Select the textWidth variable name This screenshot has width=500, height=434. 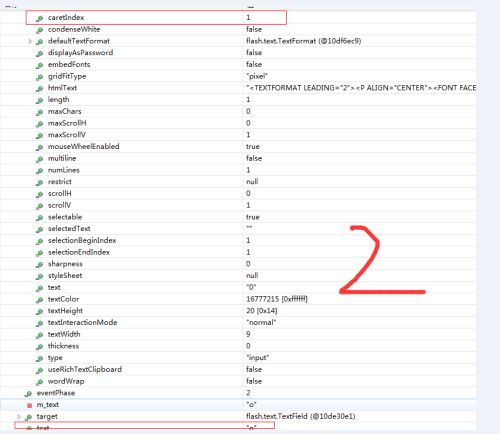click(x=64, y=334)
